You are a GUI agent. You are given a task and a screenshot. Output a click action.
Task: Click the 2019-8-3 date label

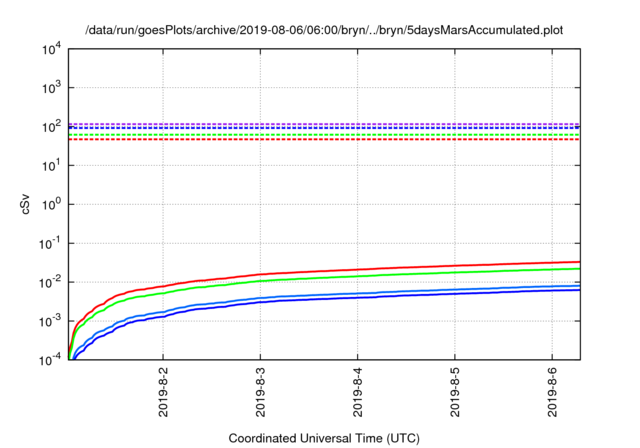coord(260,392)
